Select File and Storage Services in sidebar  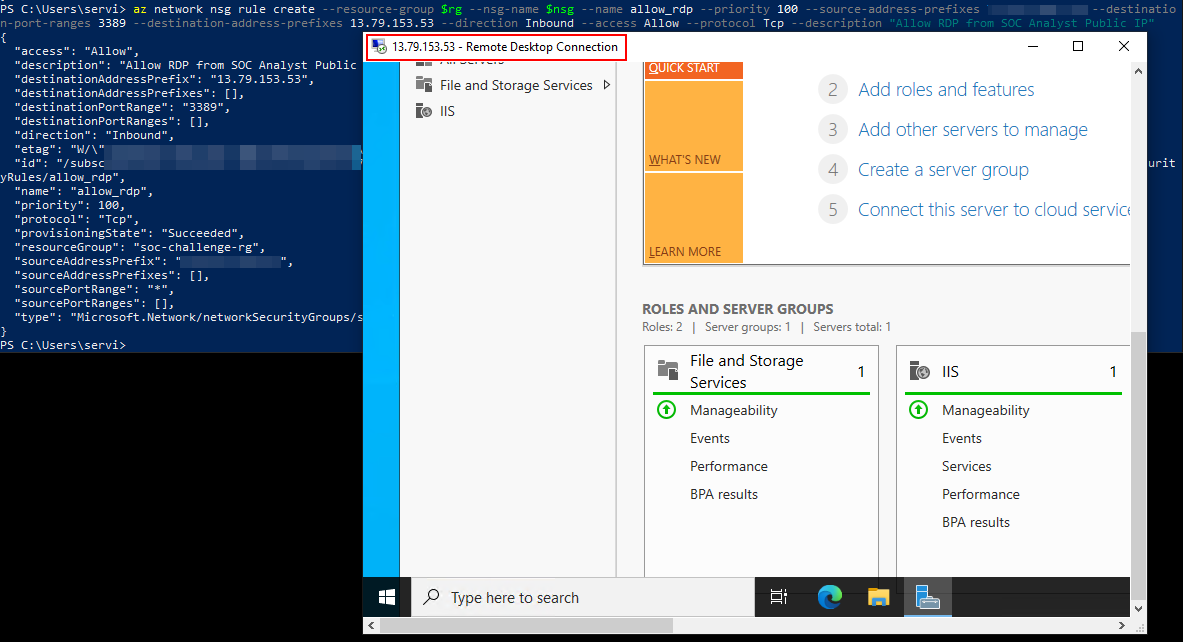tap(516, 85)
